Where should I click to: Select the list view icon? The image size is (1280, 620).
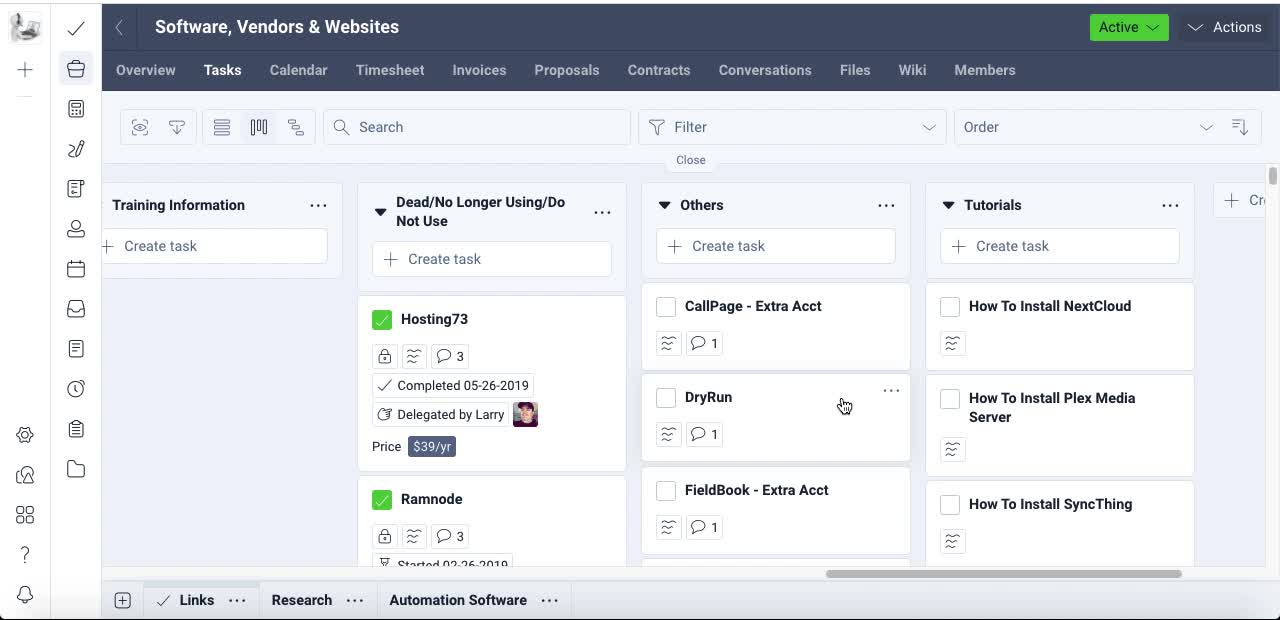click(x=222, y=127)
